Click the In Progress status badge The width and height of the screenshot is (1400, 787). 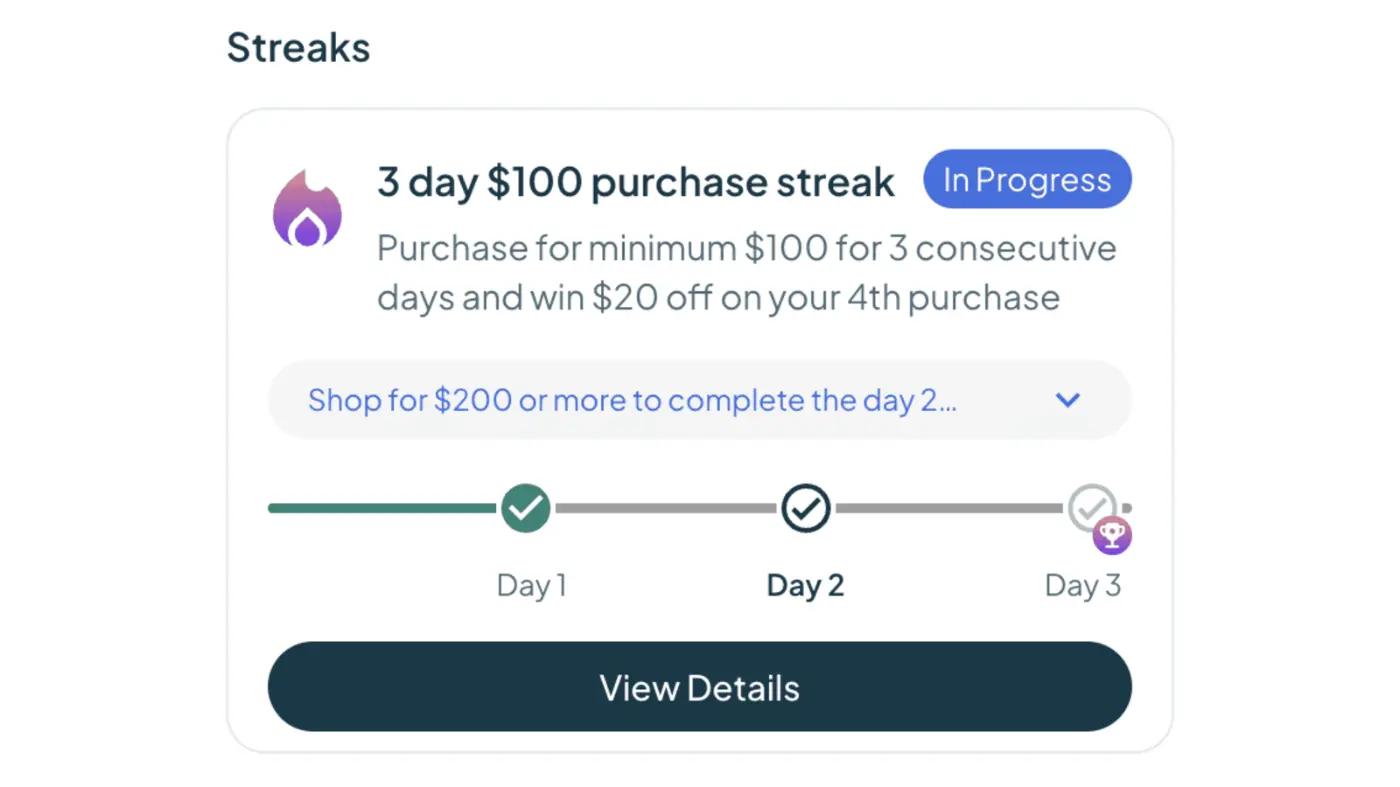click(1027, 180)
